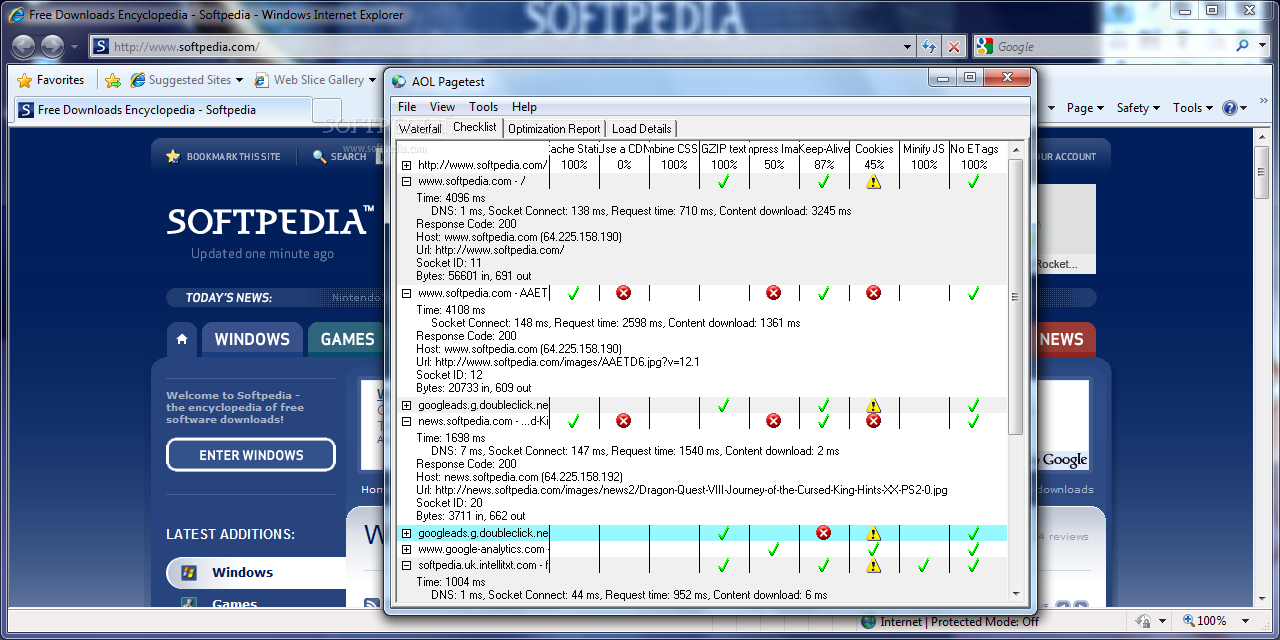Click the Google search input field
The image size is (1280, 640).
[1113, 46]
